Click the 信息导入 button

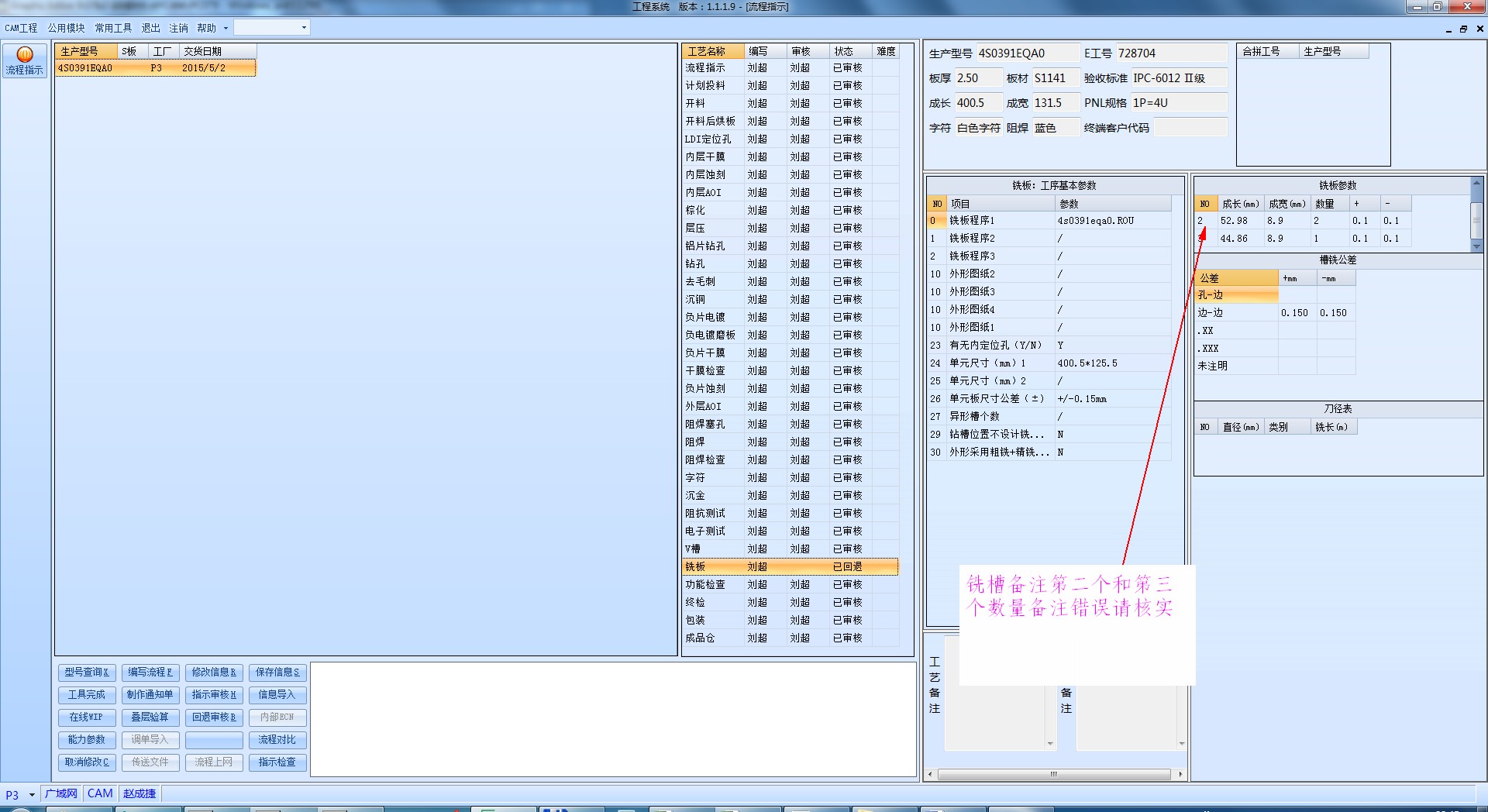click(277, 695)
